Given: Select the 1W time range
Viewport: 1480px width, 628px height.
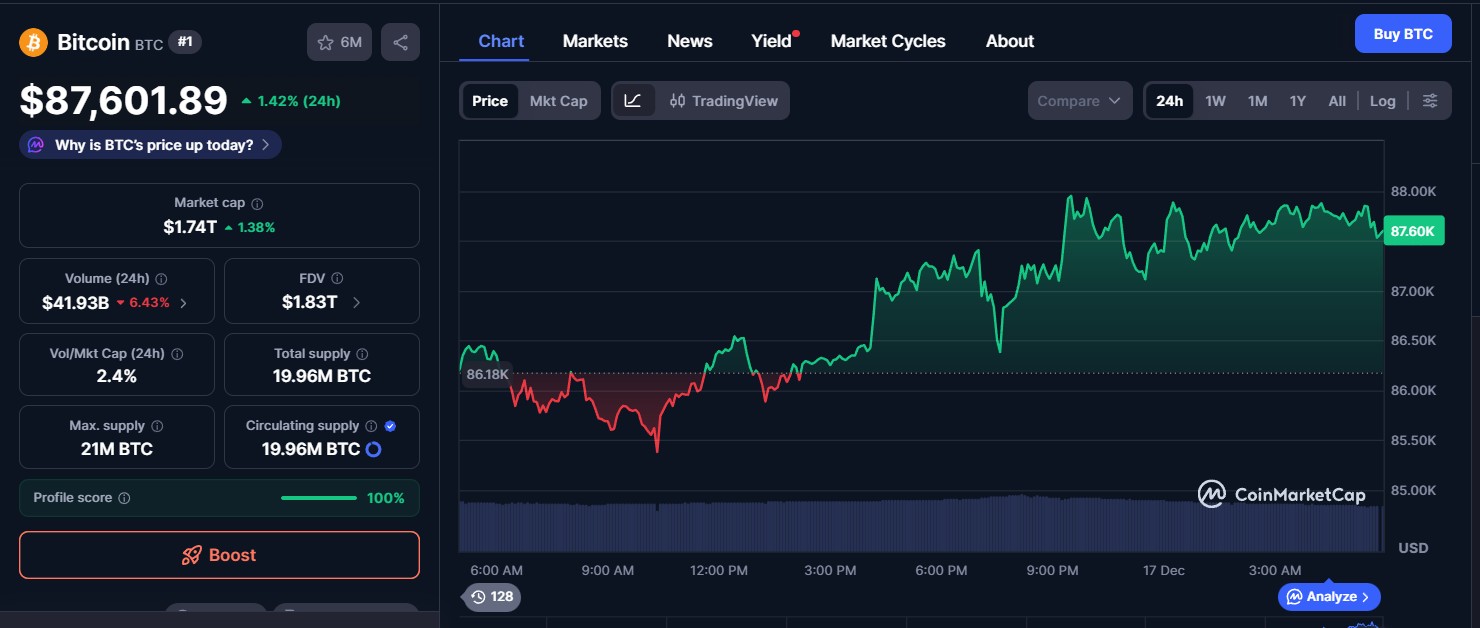Looking at the screenshot, I should click(x=1215, y=100).
